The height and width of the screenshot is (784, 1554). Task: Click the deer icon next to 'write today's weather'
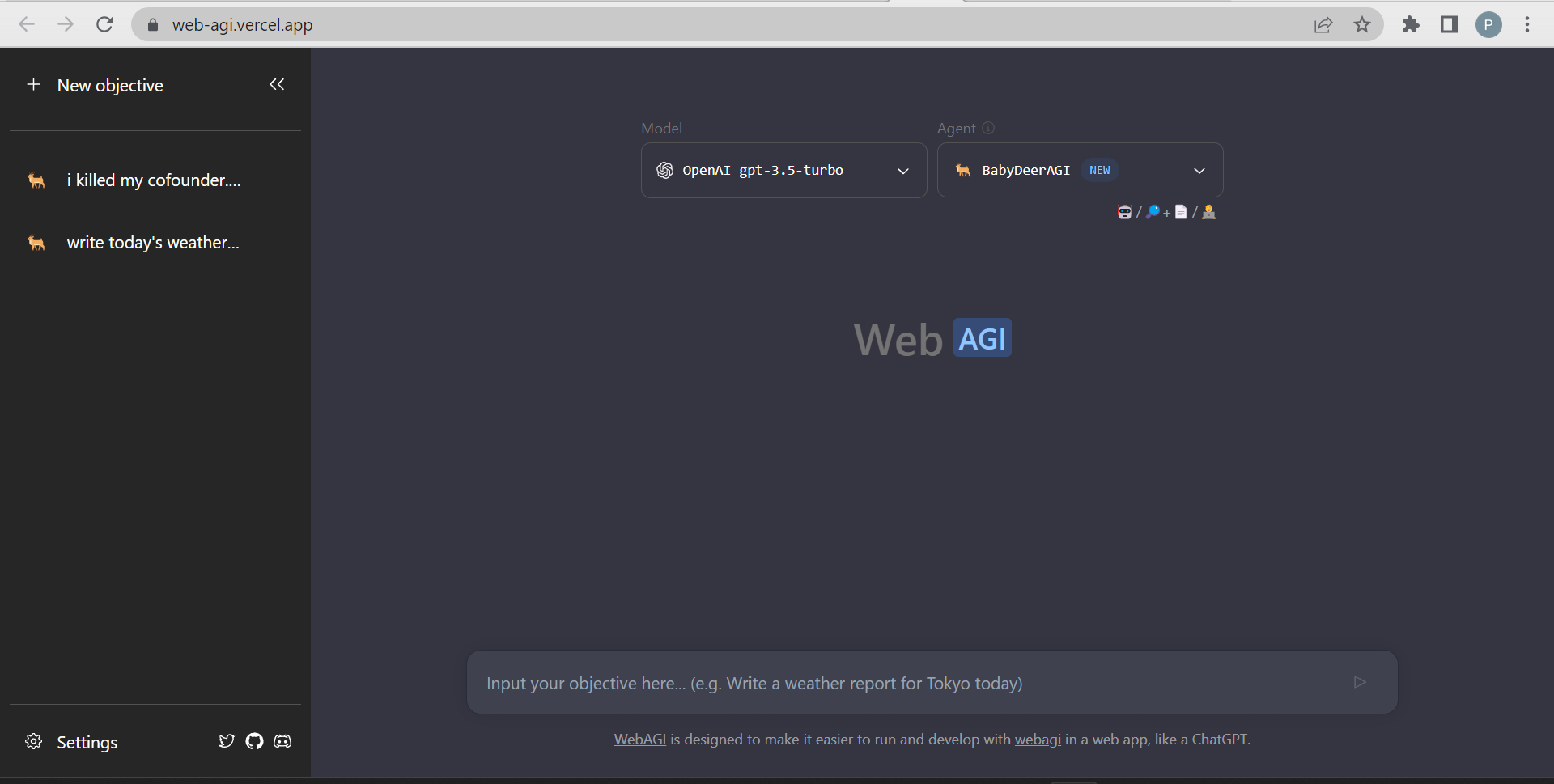pos(36,243)
